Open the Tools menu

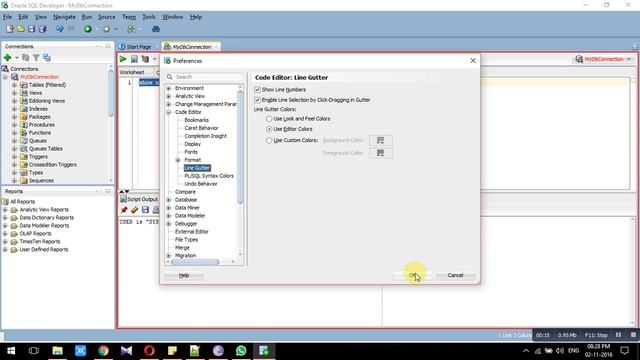point(149,17)
